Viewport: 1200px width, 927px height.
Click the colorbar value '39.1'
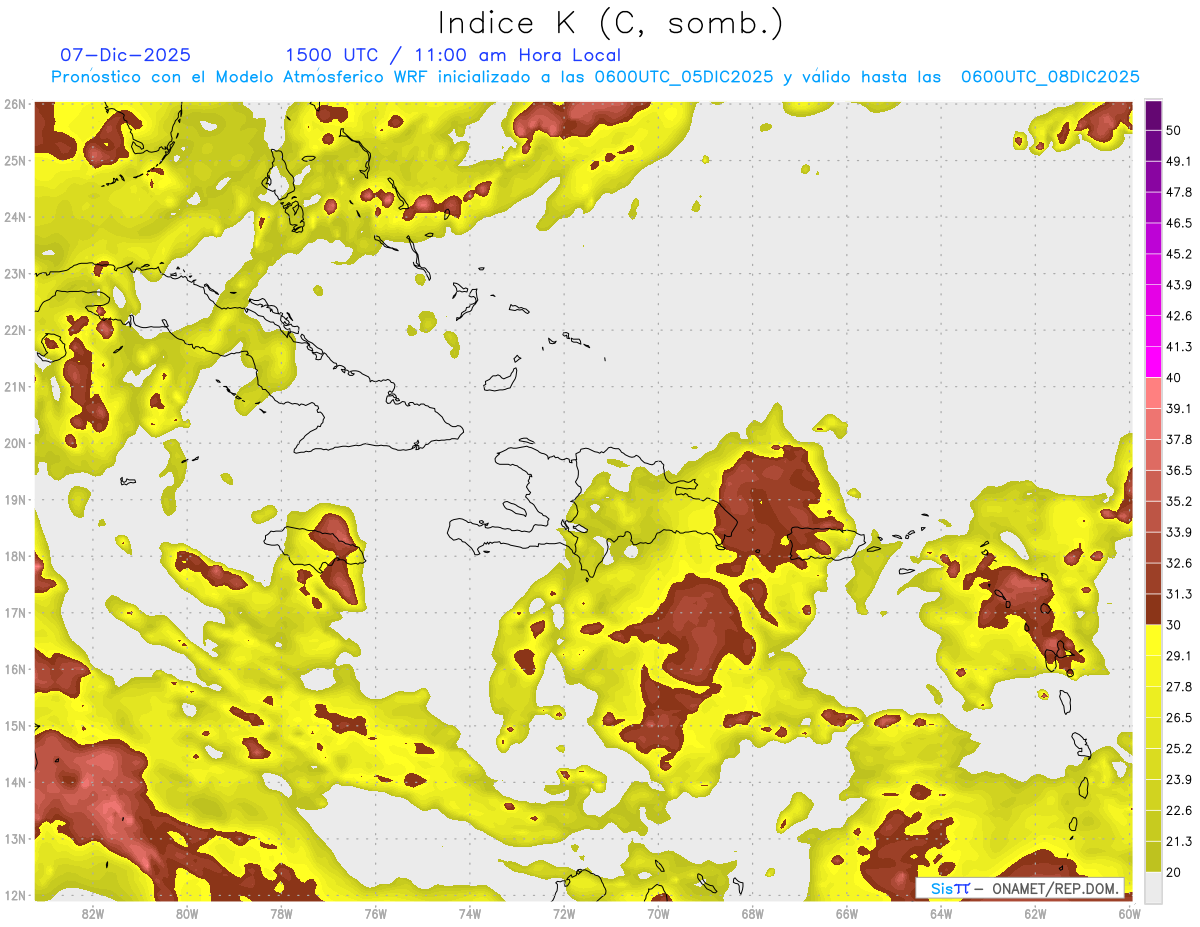point(1178,408)
